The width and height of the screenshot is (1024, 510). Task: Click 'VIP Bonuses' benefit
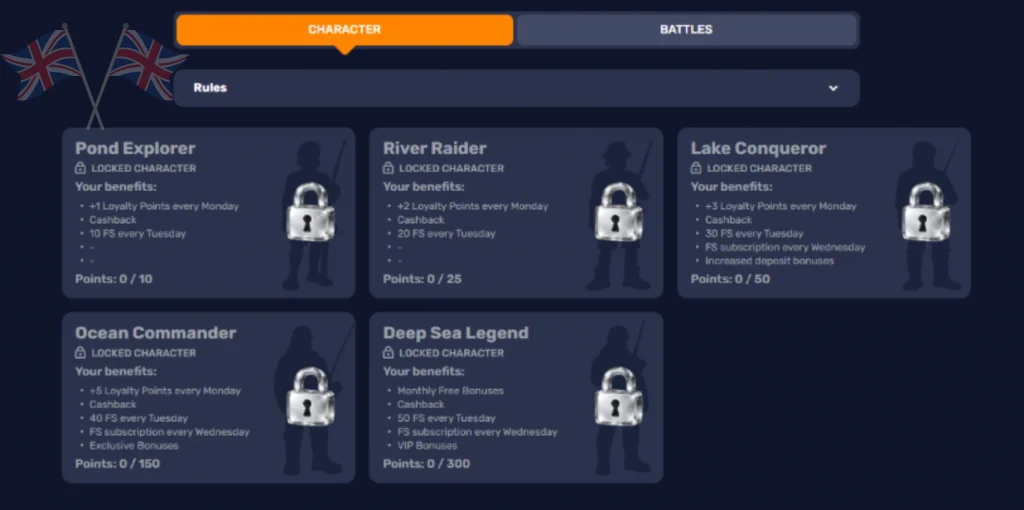(427, 446)
